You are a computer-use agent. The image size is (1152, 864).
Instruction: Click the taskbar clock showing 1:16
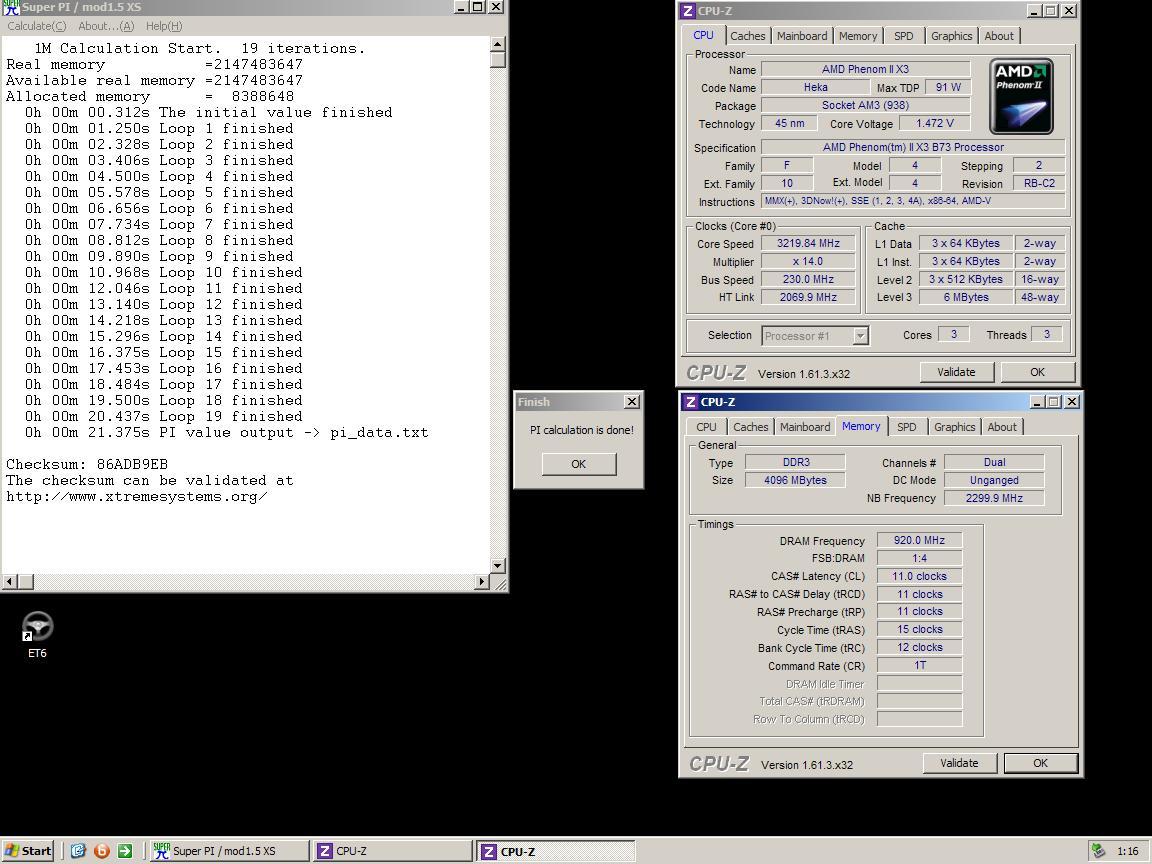pyautogui.click(x=1128, y=852)
